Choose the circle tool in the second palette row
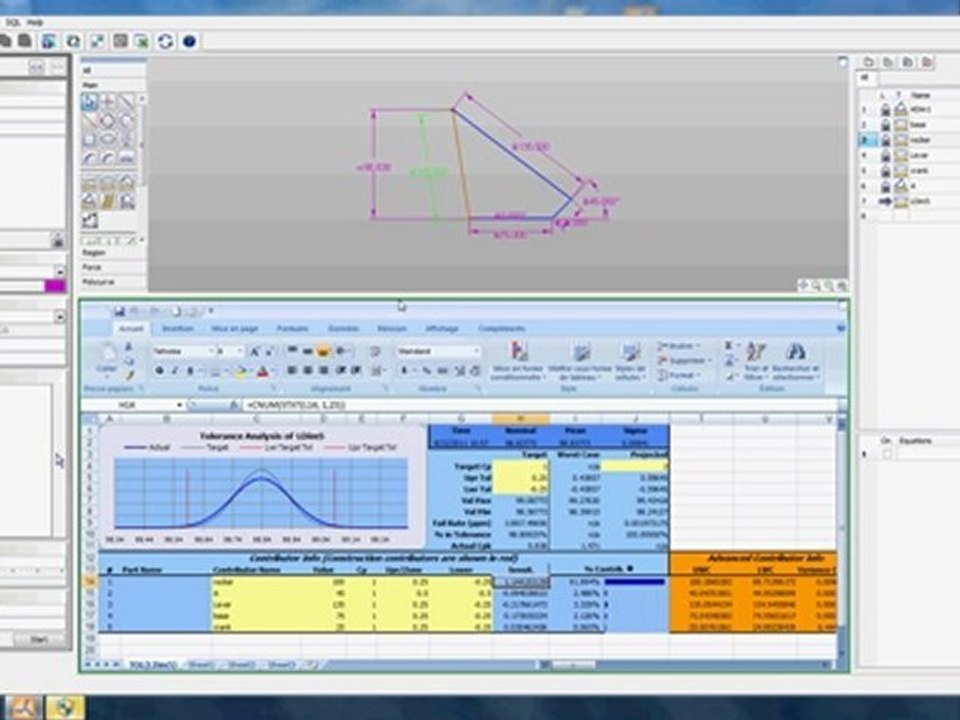960x720 pixels. (108, 121)
